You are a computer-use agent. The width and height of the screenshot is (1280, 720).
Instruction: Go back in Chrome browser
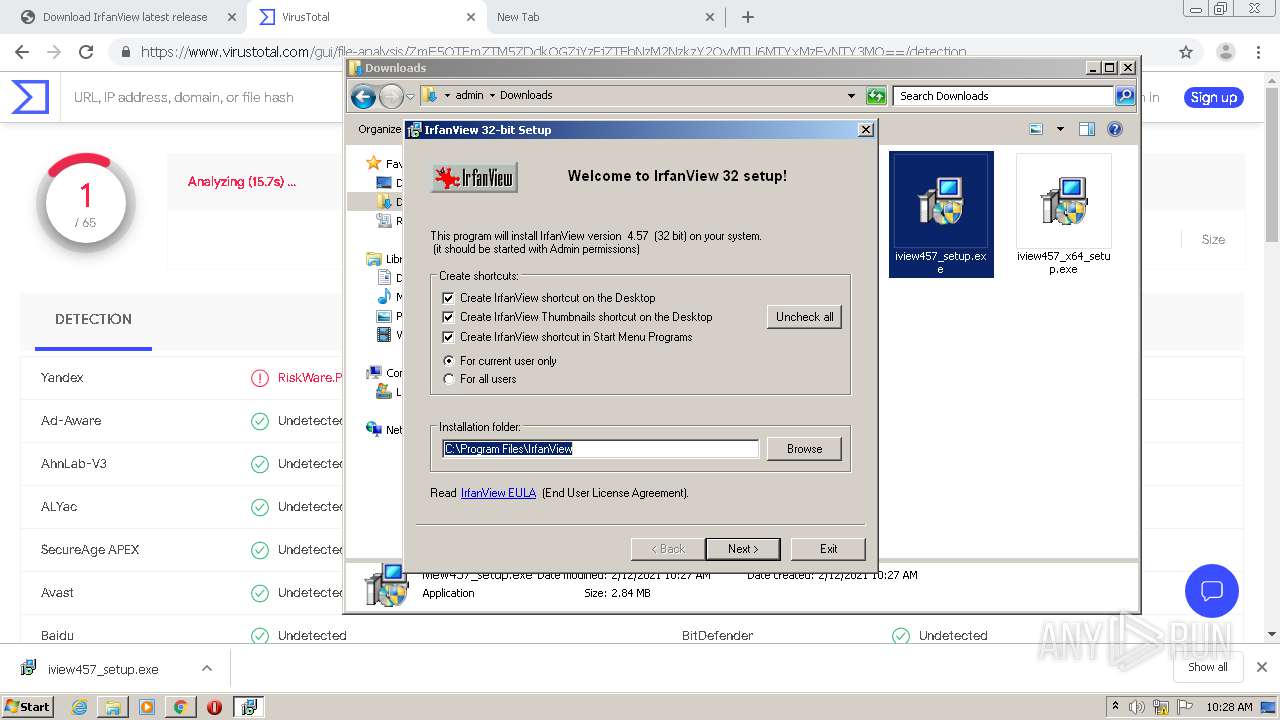(x=22, y=52)
